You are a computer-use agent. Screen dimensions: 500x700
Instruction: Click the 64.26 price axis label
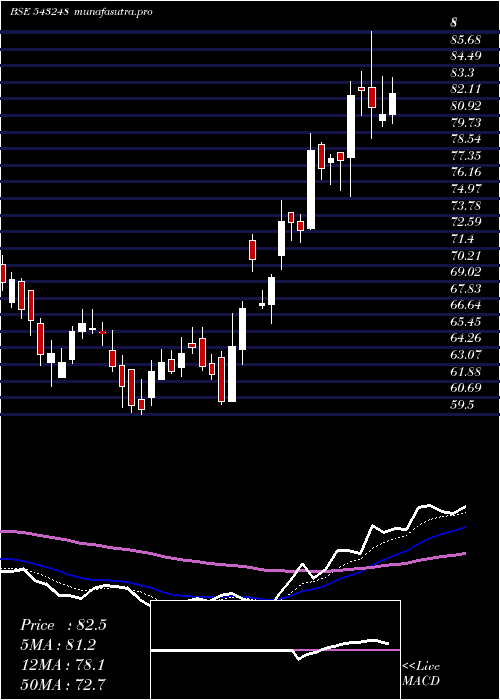click(466, 338)
